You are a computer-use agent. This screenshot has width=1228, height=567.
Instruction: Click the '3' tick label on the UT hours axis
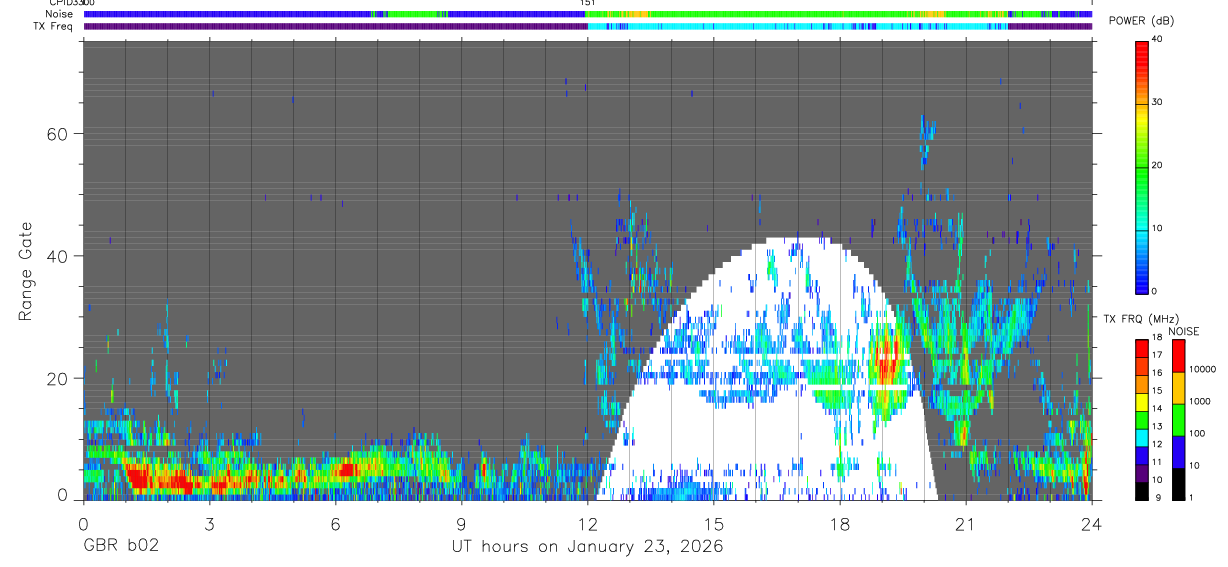point(209,523)
